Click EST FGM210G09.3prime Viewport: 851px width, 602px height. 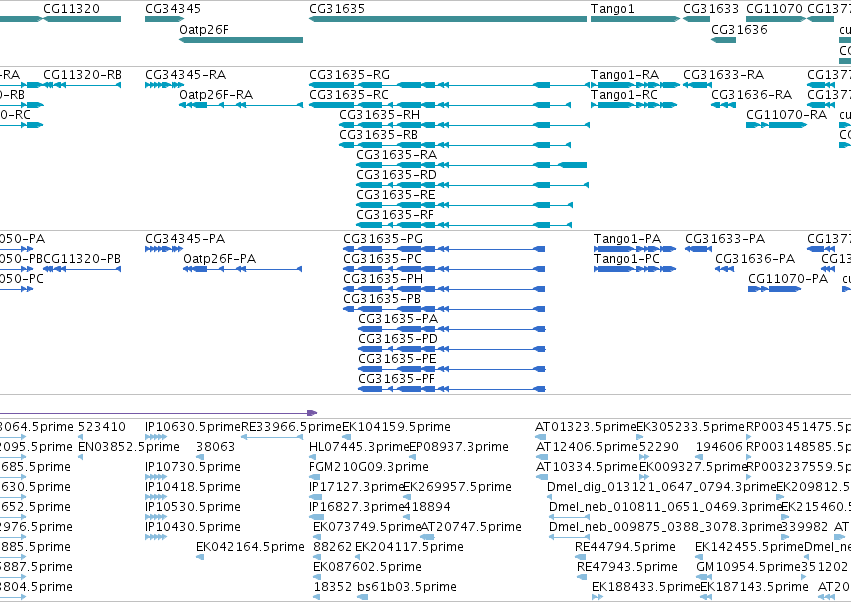coord(314,477)
